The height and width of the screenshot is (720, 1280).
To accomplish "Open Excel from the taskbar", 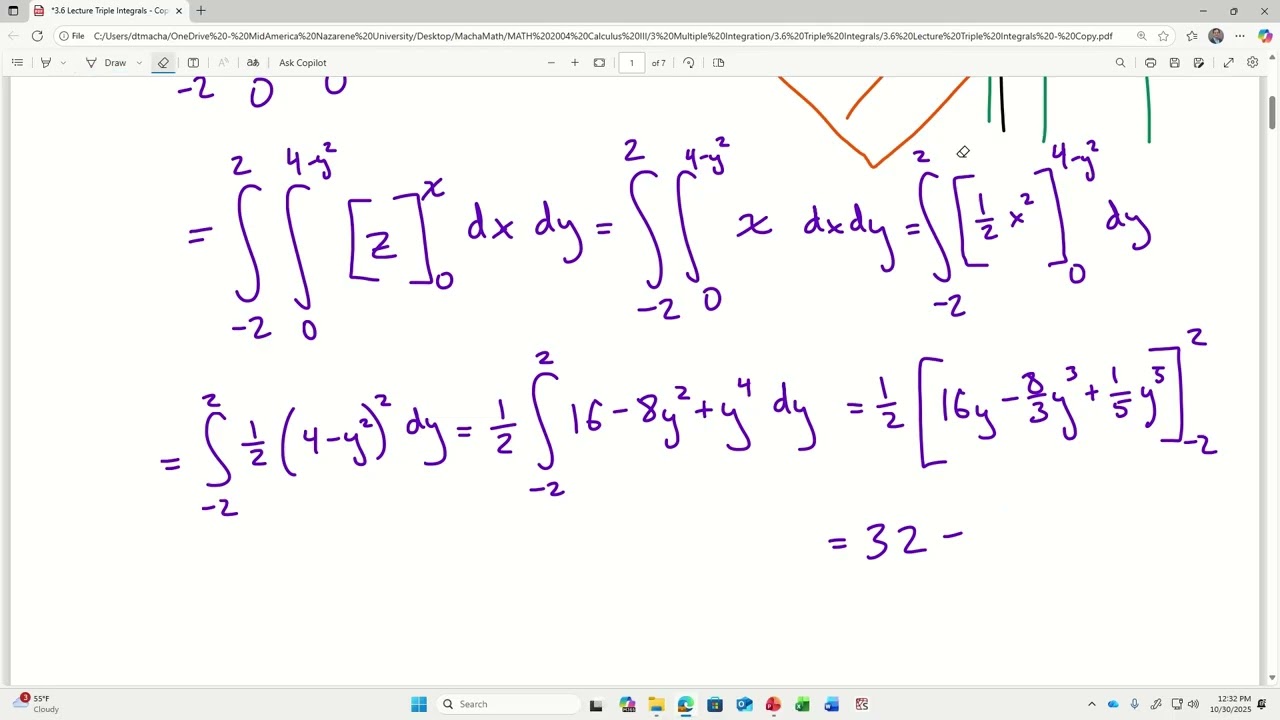I will tap(802, 704).
